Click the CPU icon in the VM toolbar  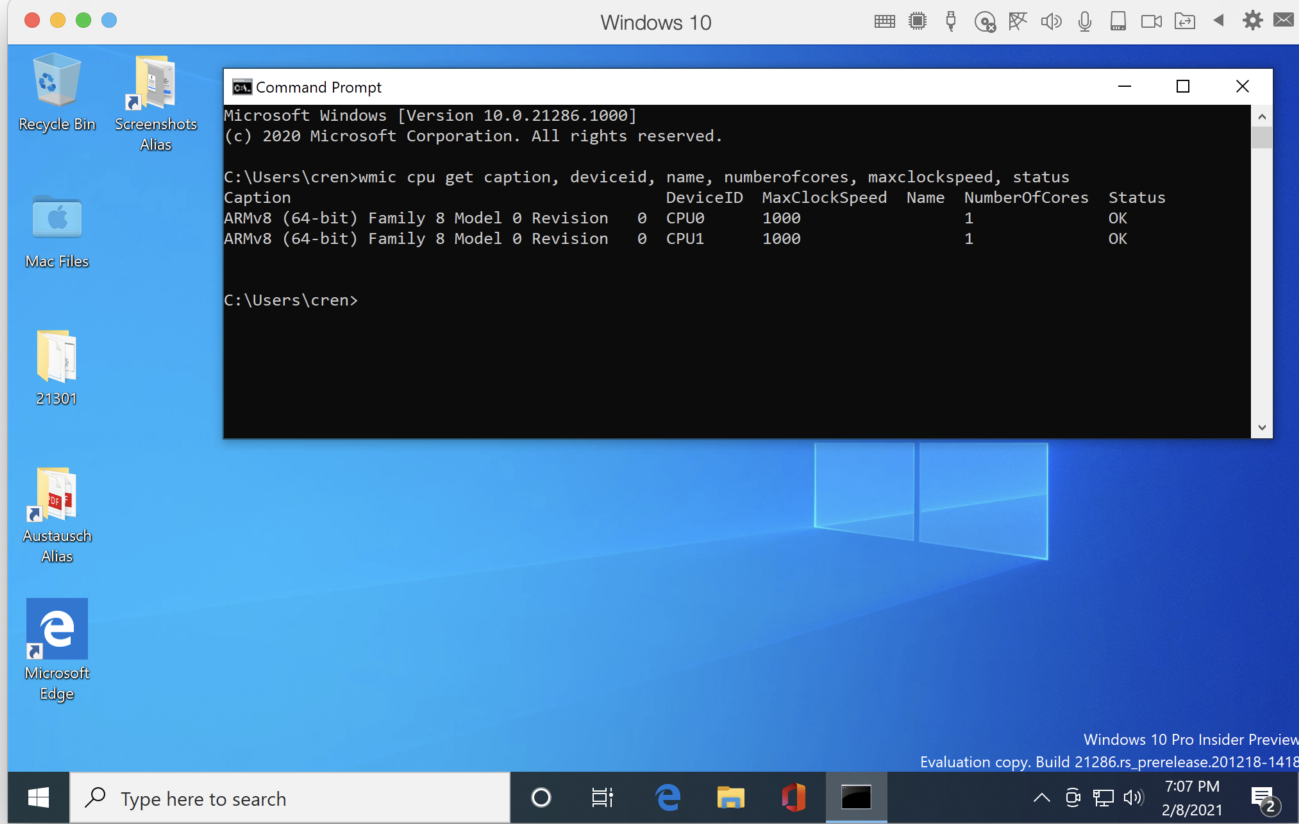(917, 20)
